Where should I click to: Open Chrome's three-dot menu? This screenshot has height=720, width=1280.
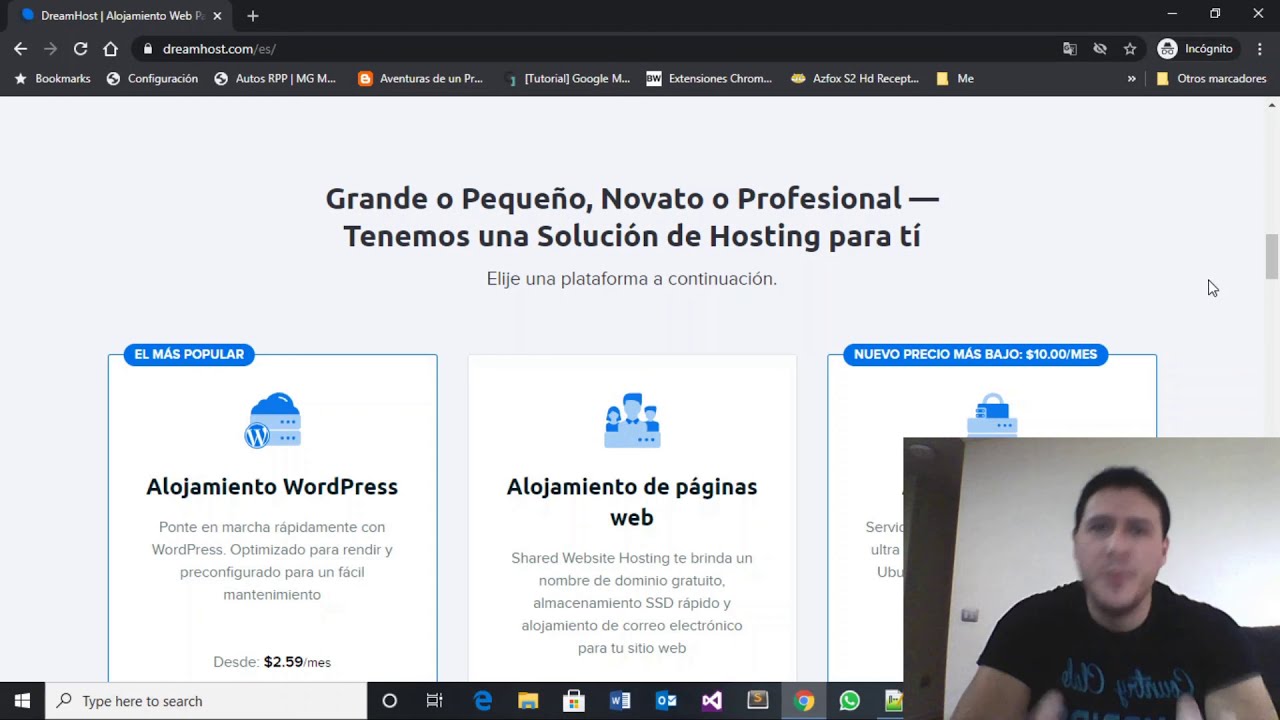pyautogui.click(x=1259, y=48)
